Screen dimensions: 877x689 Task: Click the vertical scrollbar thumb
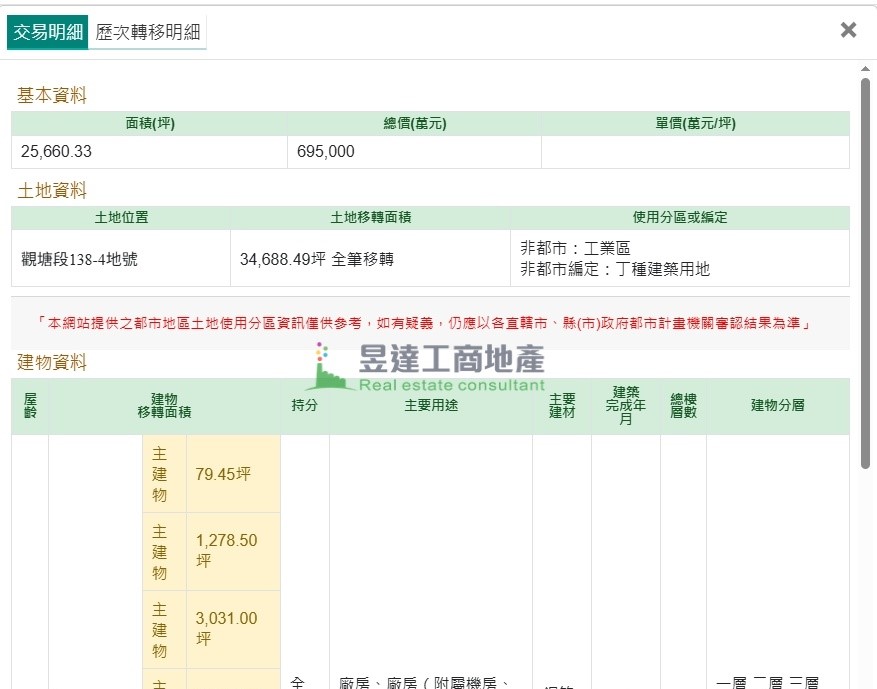[x=865, y=270]
